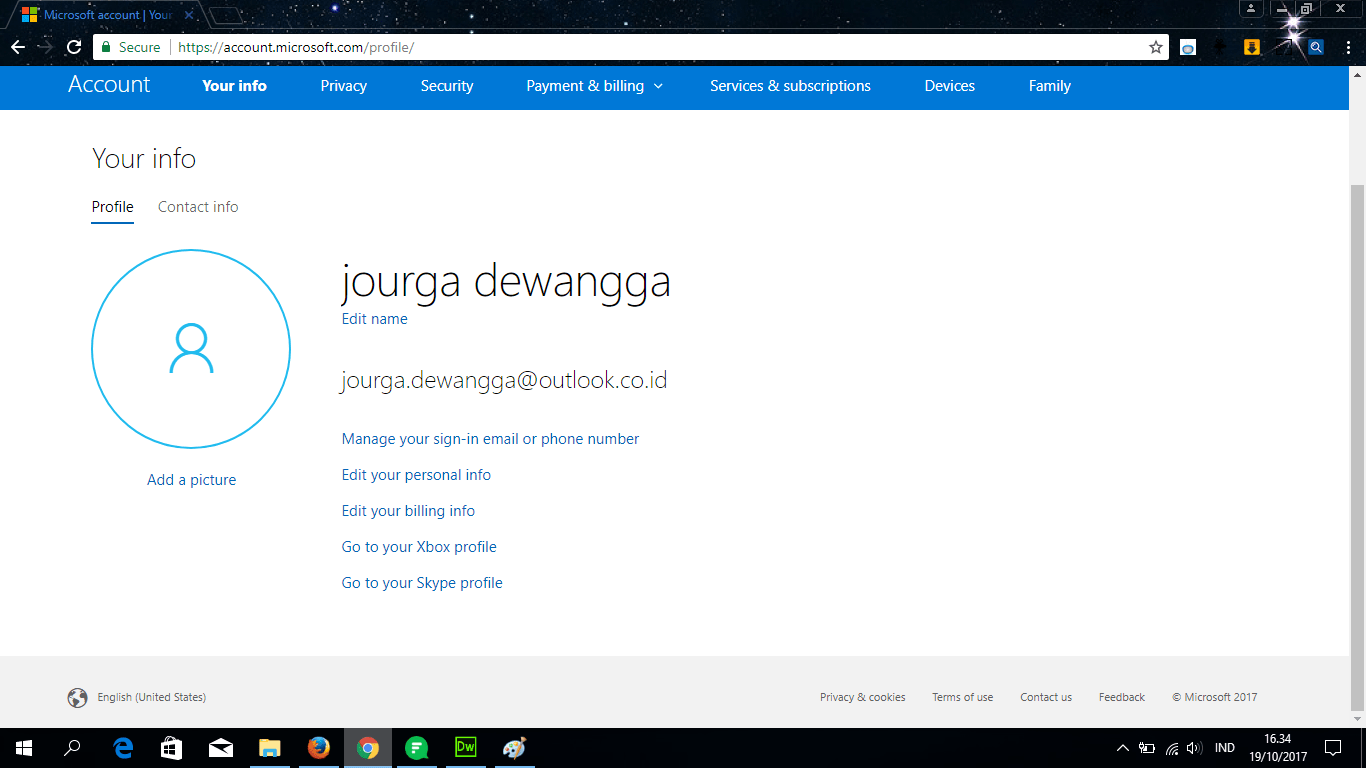Open the Chrome three-dot menu

click(1349, 47)
